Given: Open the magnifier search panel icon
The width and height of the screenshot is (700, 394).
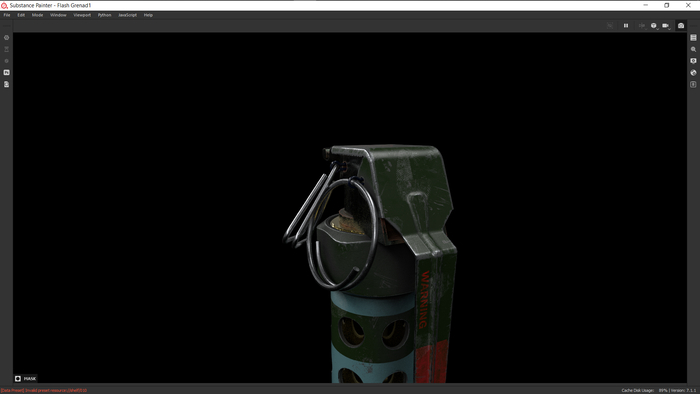Looking at the screenshot, I should (x=693, y=50).
